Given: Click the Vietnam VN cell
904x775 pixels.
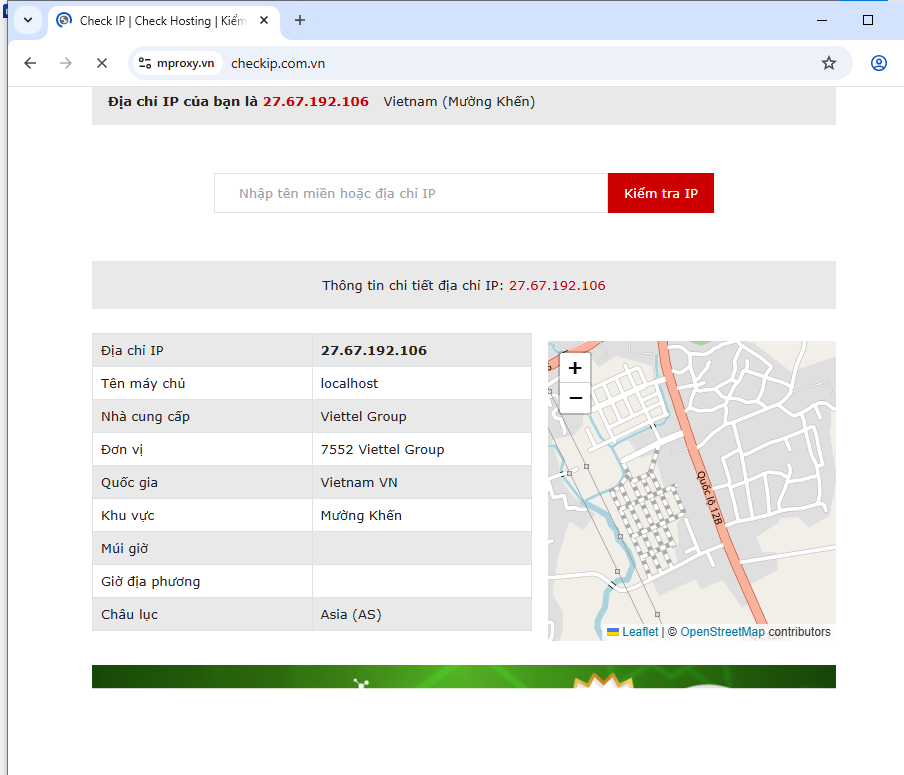Looking at the screenshot, I should [422, 483].
